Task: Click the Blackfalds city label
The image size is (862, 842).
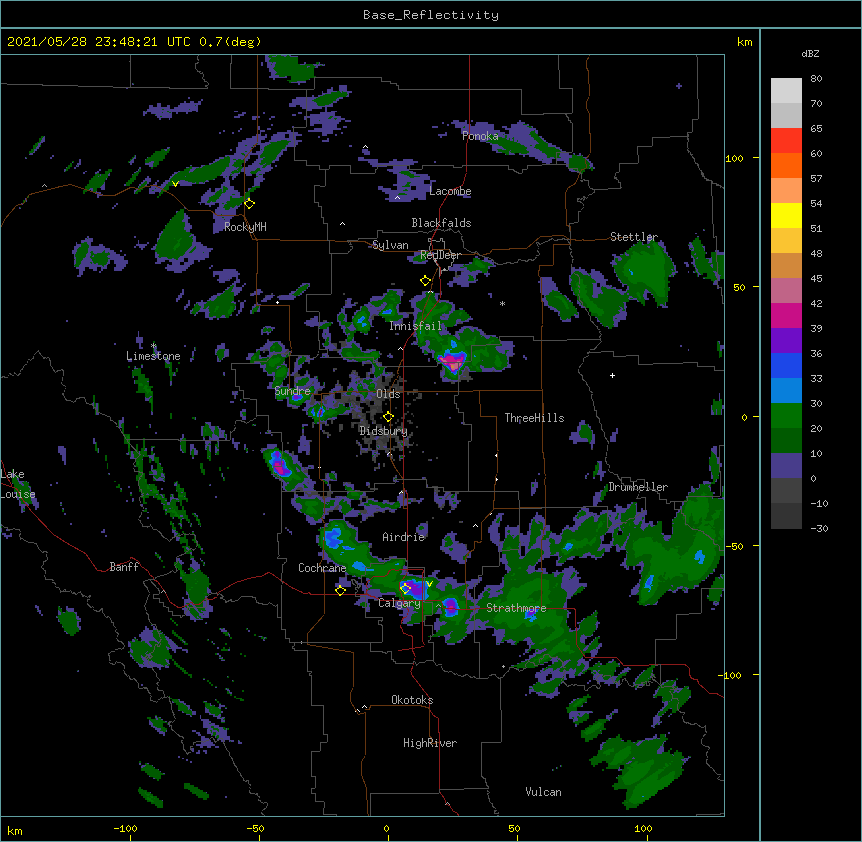Action: [441, 223]
